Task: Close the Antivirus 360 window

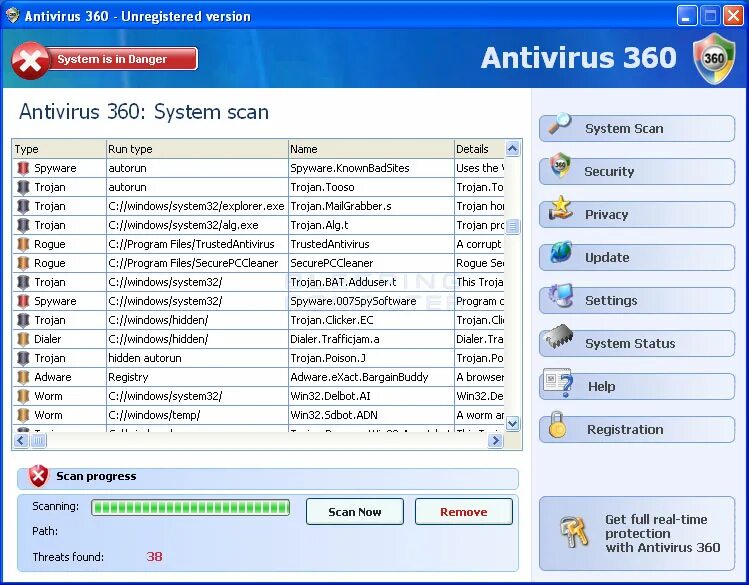Action: tap(733, 16)
